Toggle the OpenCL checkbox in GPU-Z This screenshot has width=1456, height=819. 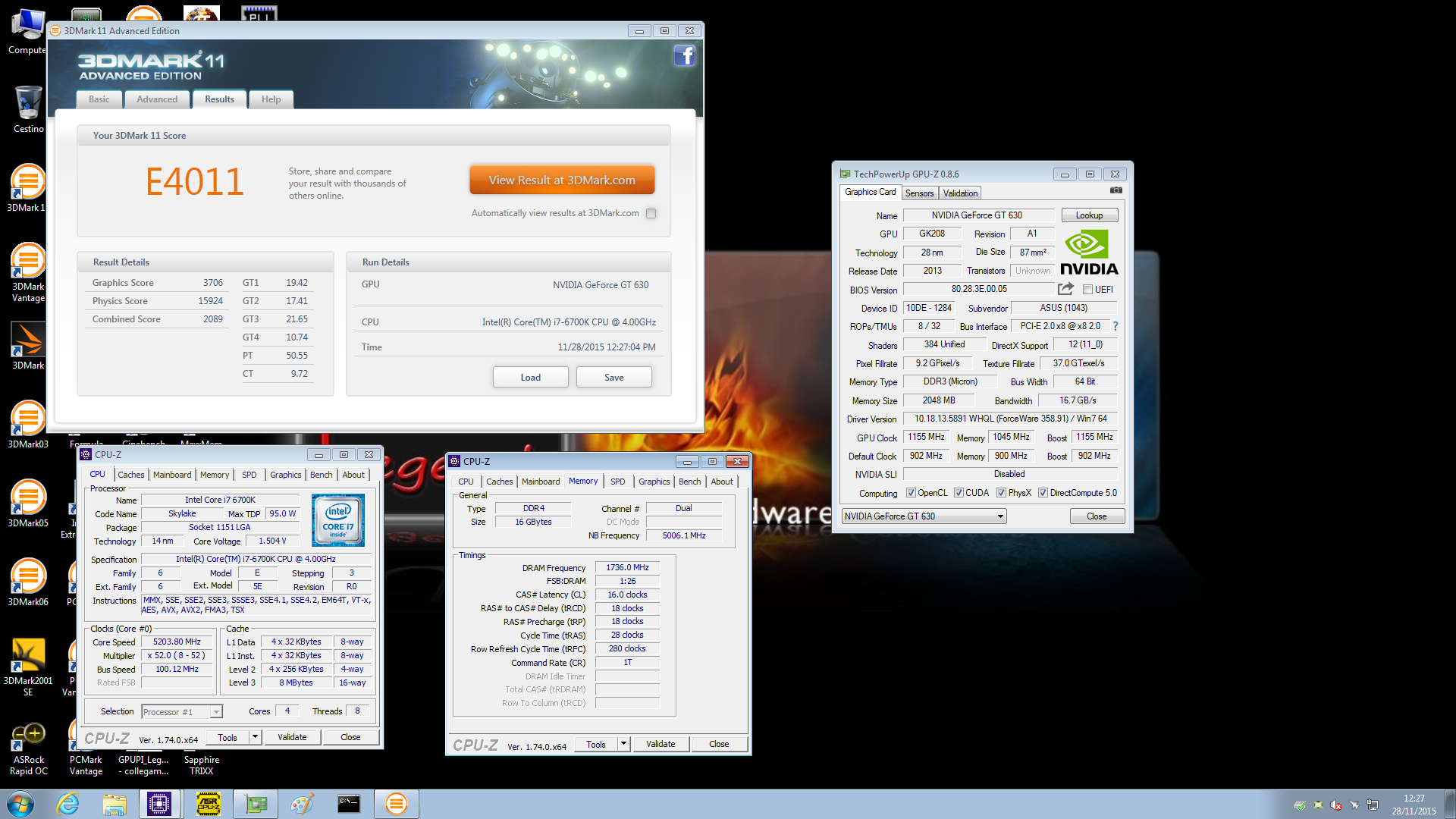(x=911, y=493)
